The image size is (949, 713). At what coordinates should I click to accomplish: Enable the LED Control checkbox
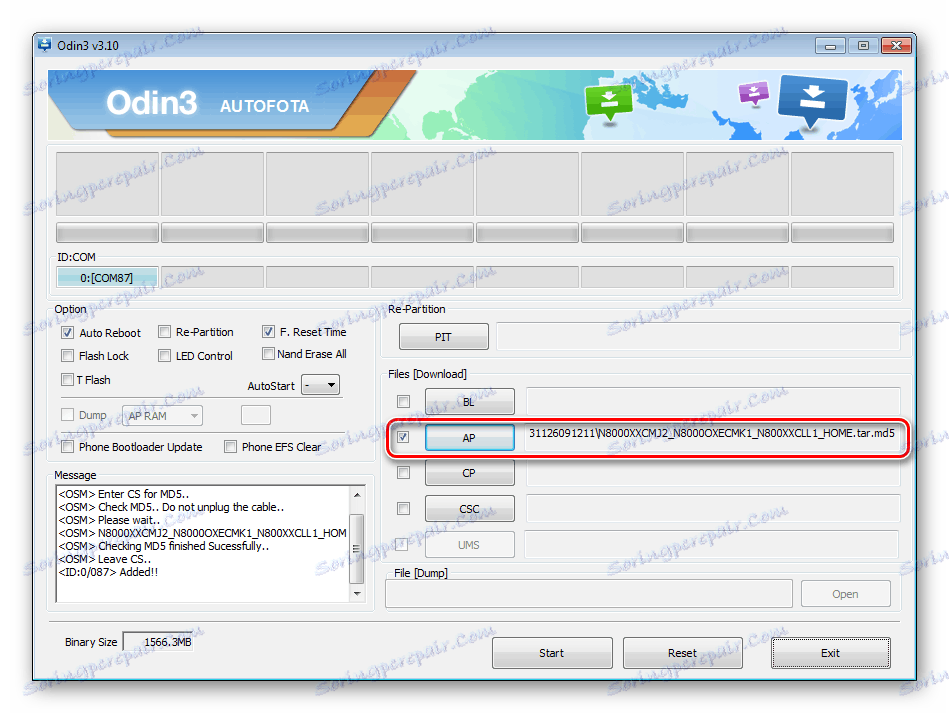click(x=164, y=356)
